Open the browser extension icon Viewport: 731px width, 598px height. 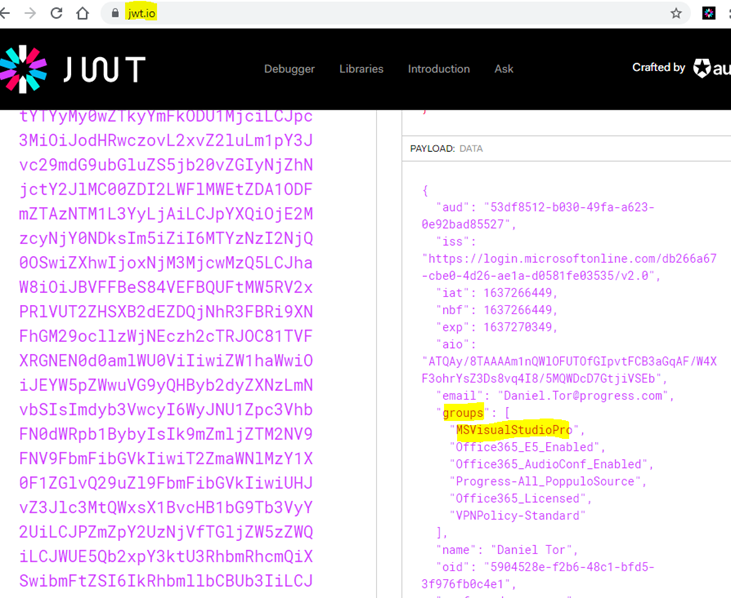(709, 13)
